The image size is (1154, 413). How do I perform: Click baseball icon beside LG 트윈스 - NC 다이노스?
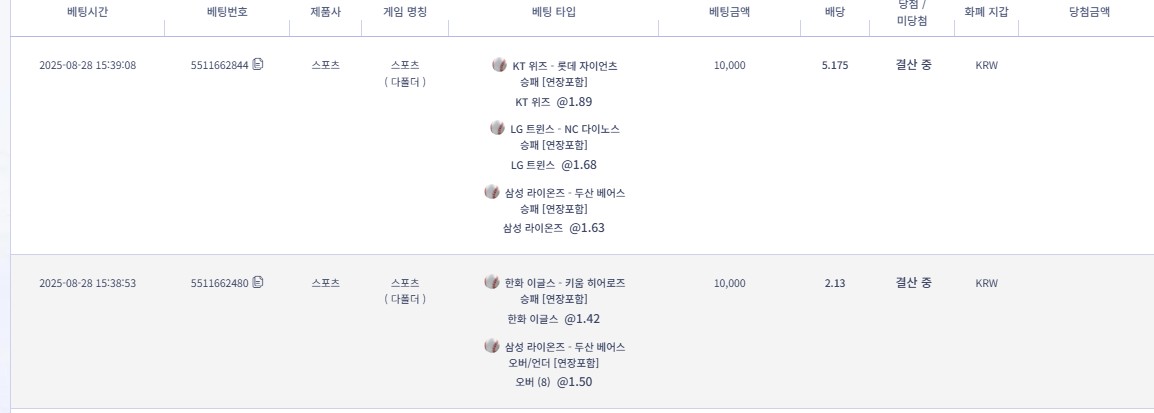[497, 128]
